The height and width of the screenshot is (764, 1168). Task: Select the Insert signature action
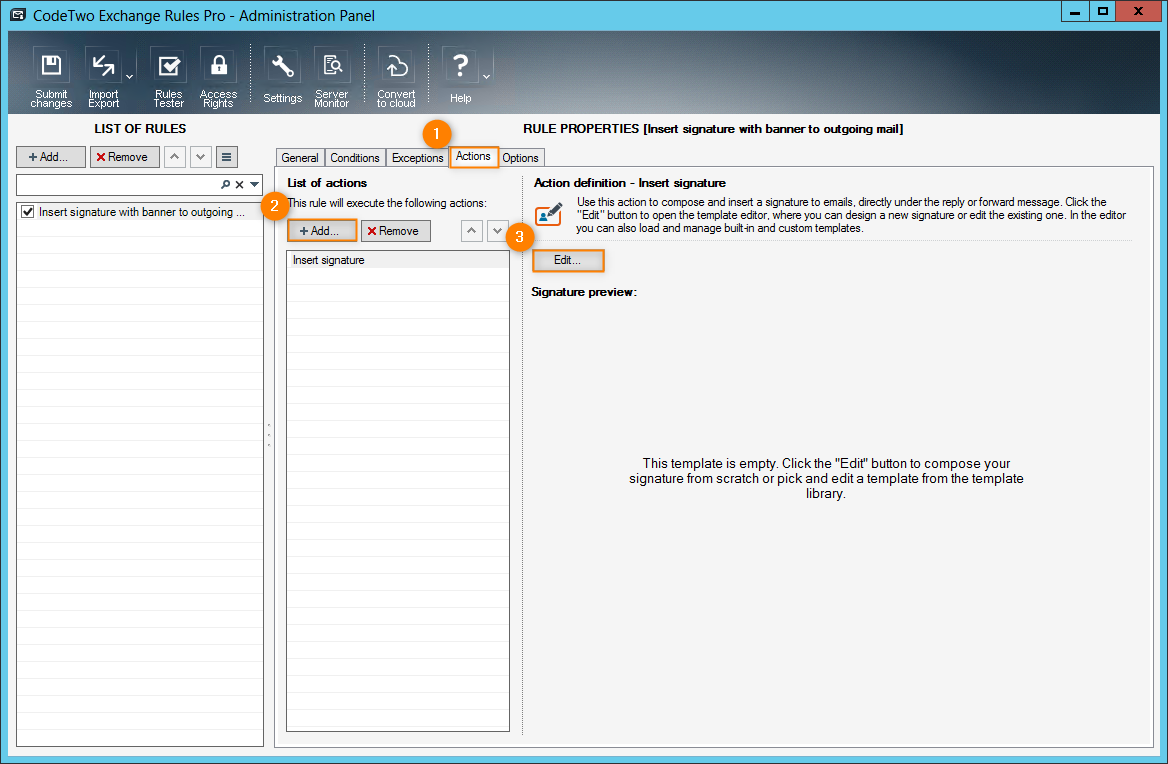(398, 260)
